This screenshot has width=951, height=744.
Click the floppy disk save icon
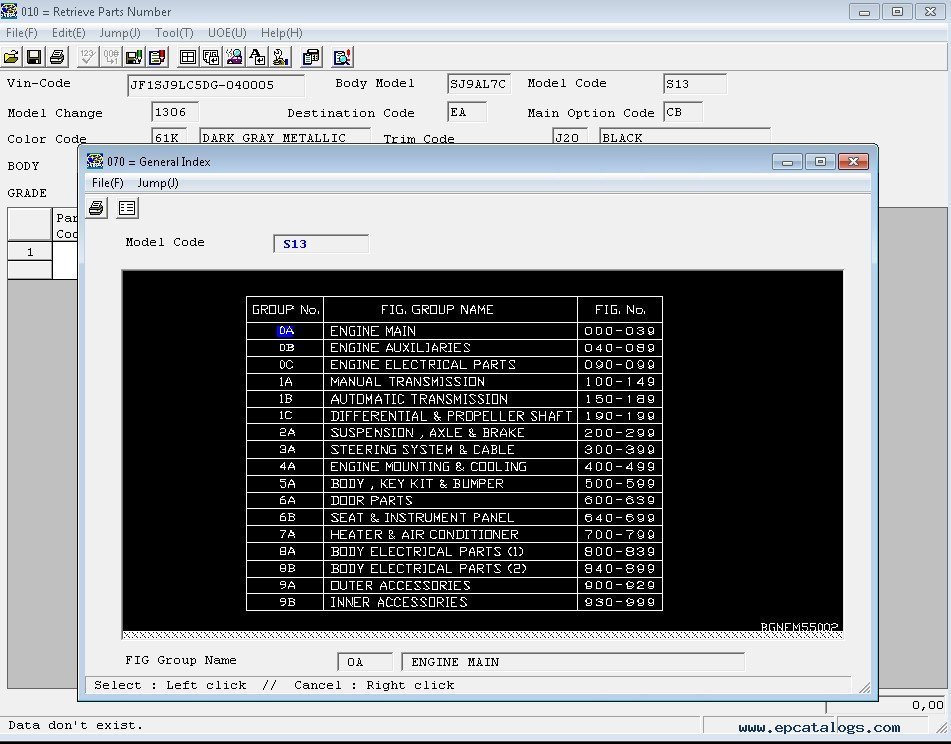click(34, 57)
